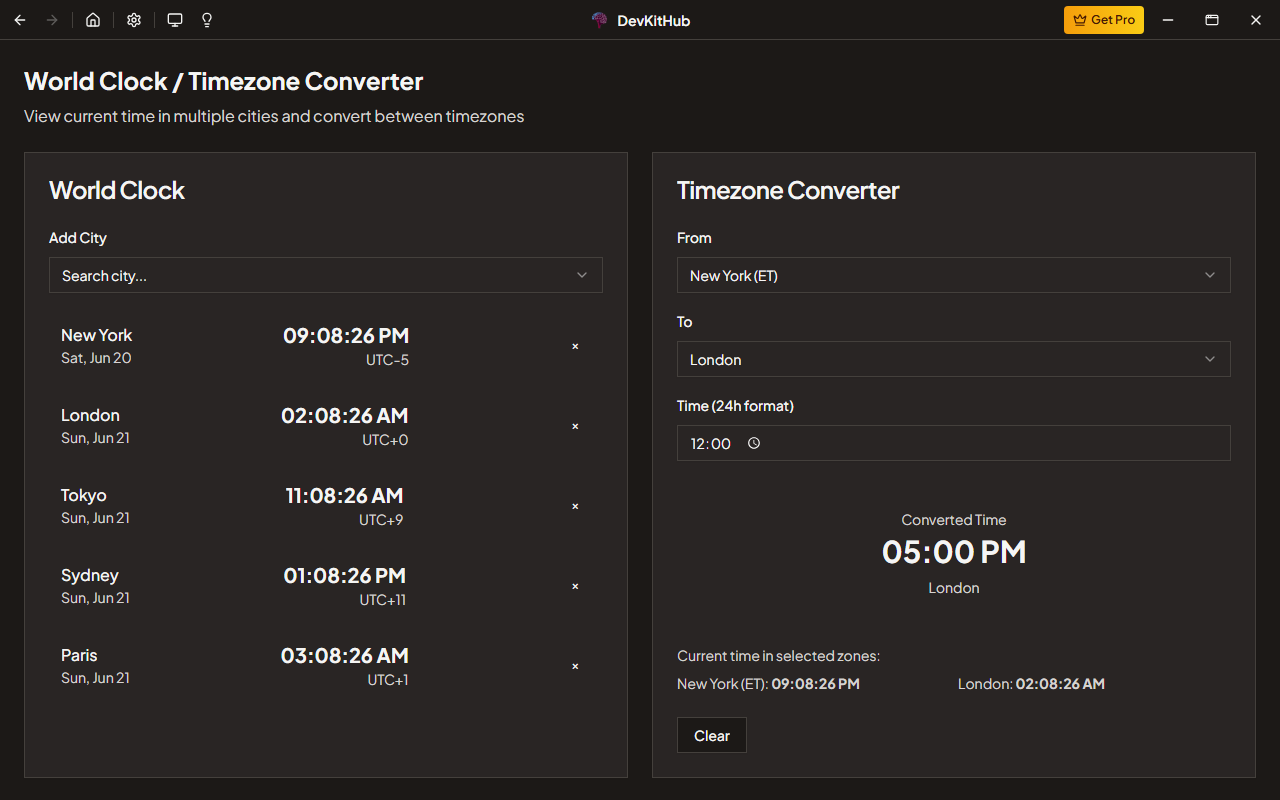Open the settings gear icon

pyautogui.click(x=134, y=20)
